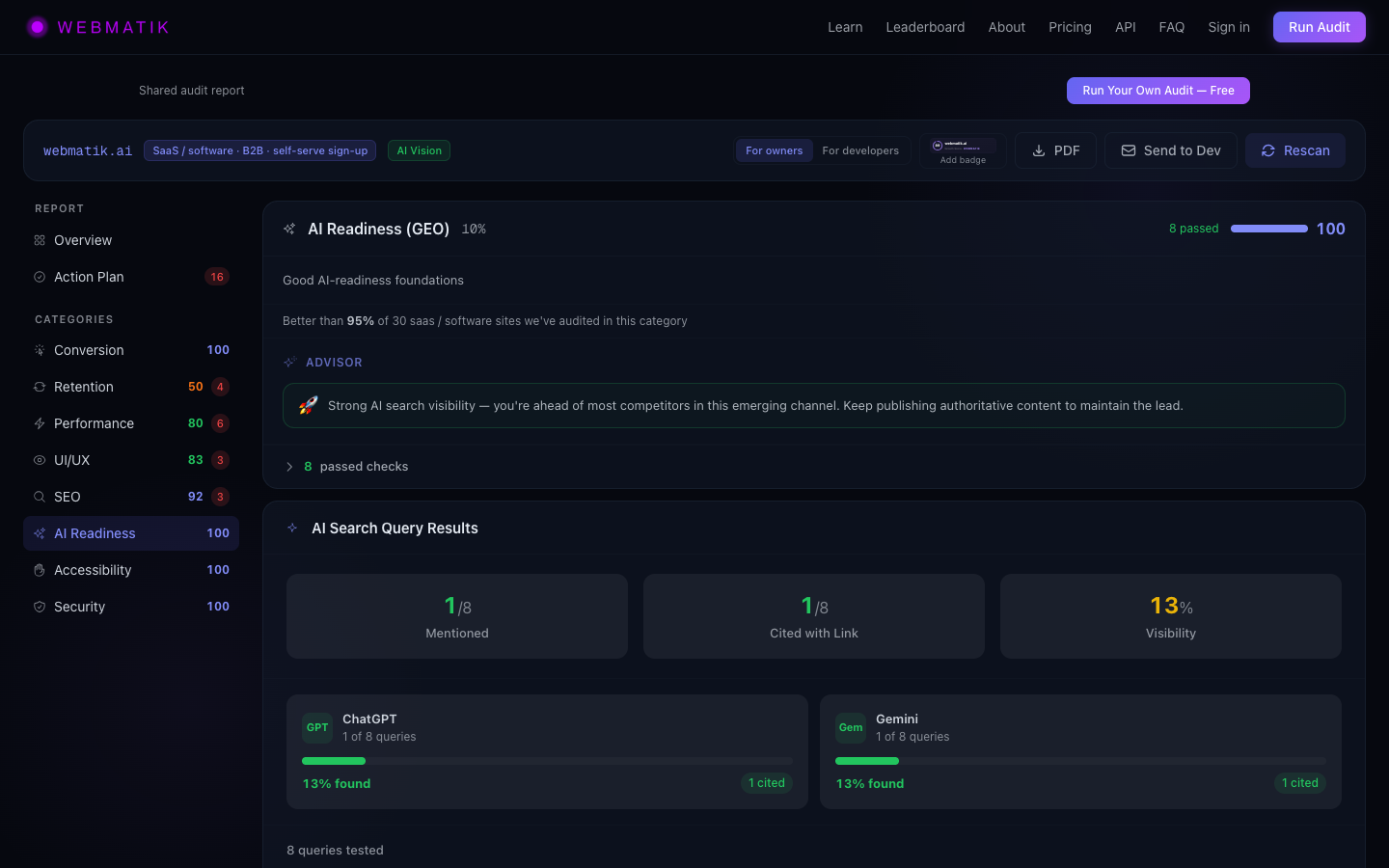1389x868 pixels.
Task: Click the Cited with Link stat card
Action: click(814, 616)
